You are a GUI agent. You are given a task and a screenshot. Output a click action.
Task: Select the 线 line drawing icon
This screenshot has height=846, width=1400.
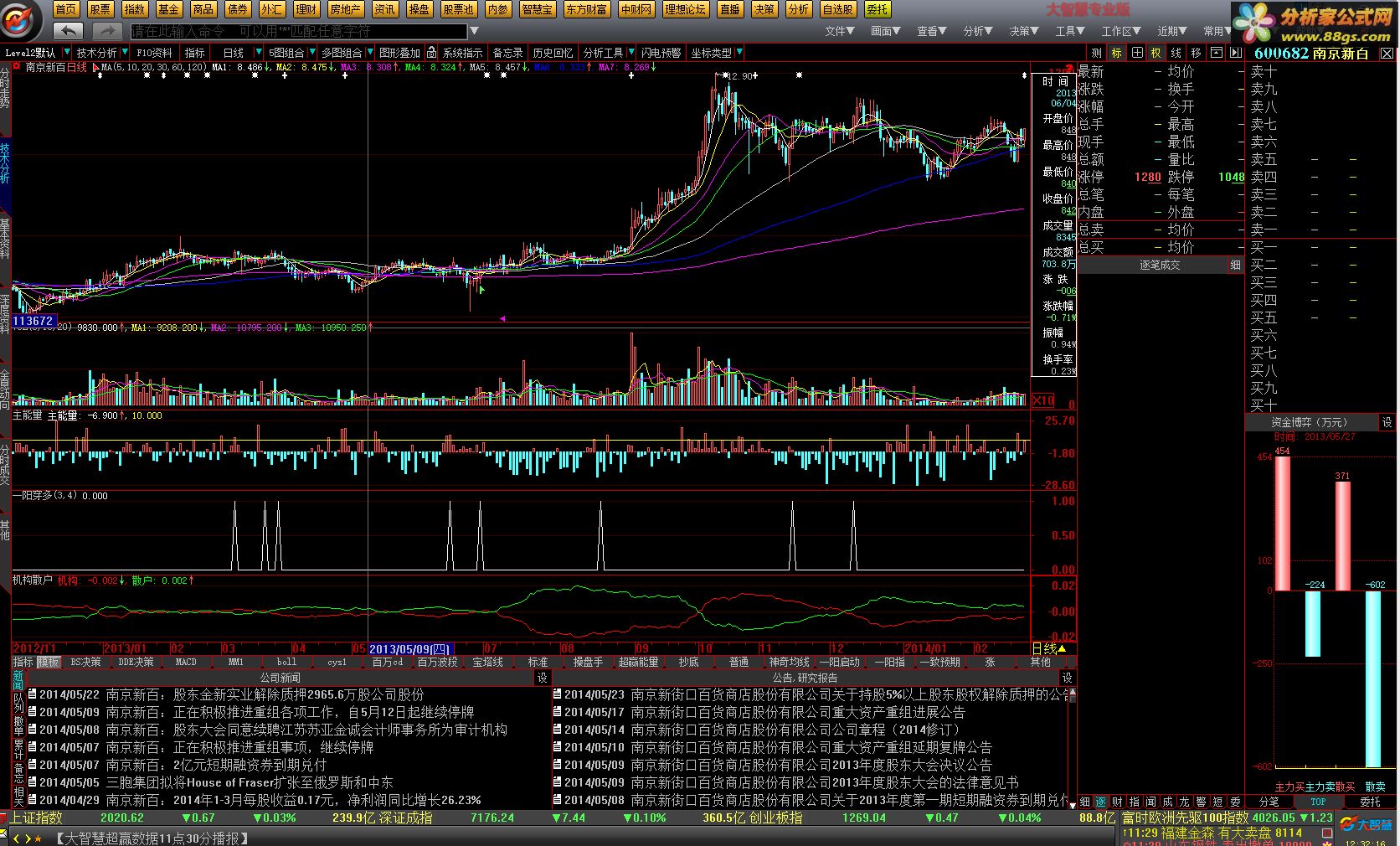click(1176, 53)
